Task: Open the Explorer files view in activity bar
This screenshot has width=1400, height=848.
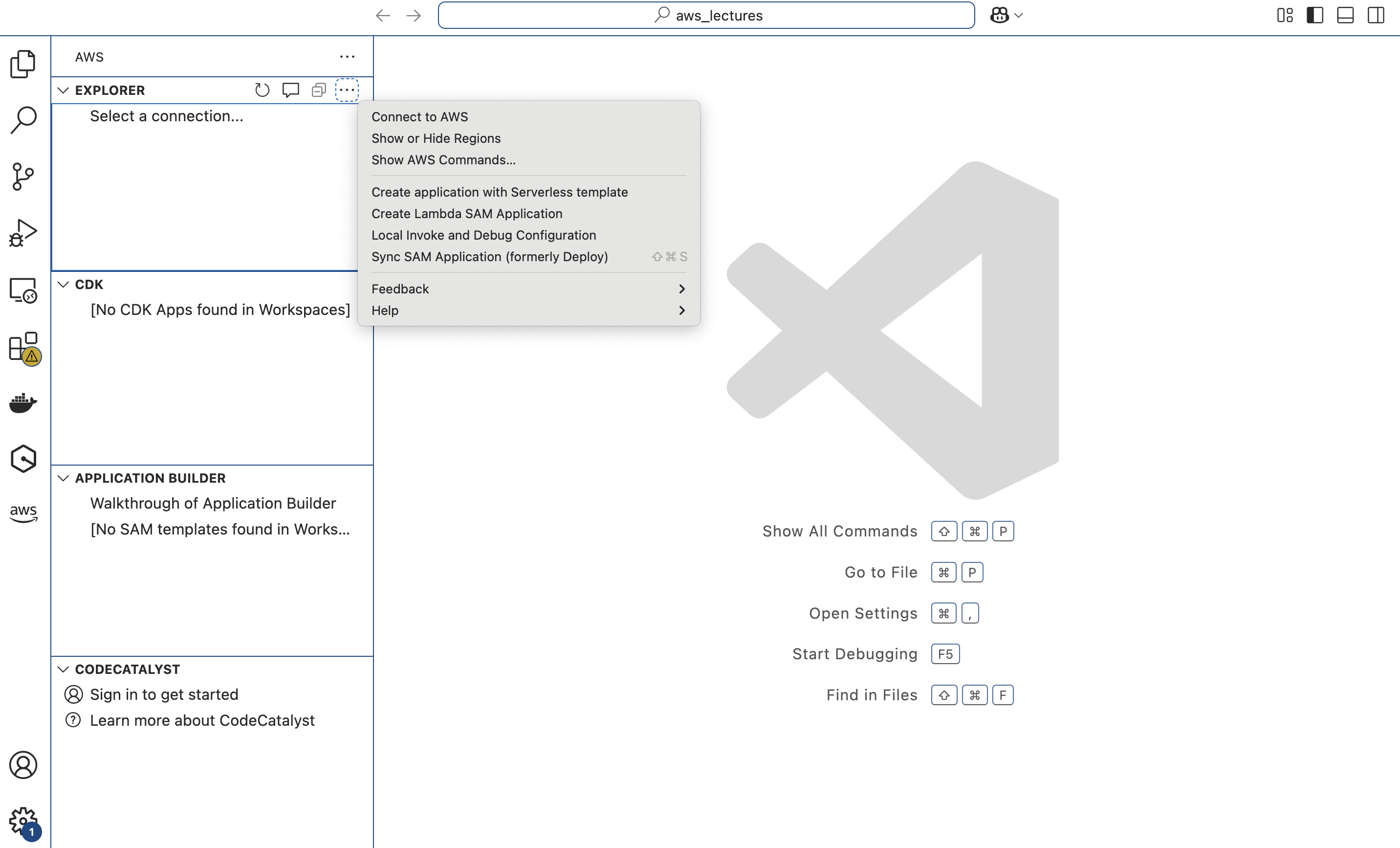Action: pyautogui.click(x=23, y=64)
